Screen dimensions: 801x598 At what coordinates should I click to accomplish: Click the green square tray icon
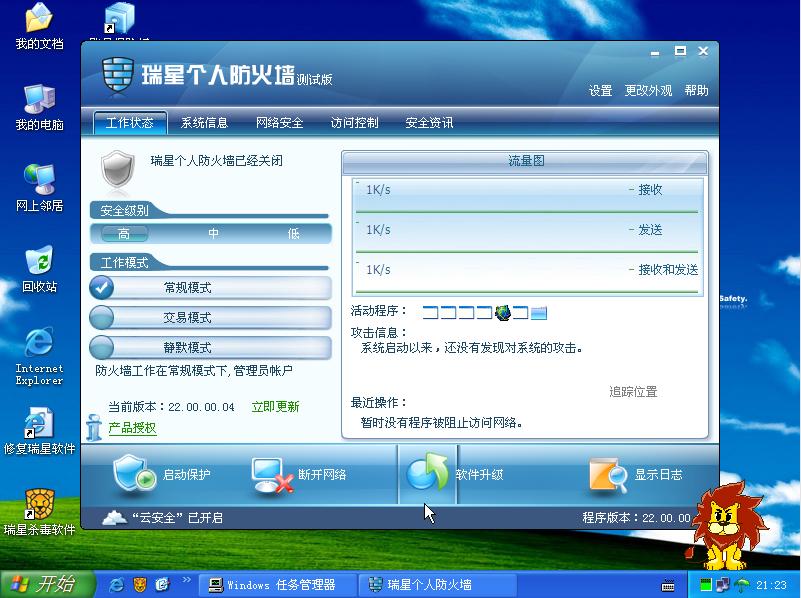click(705, 585)
